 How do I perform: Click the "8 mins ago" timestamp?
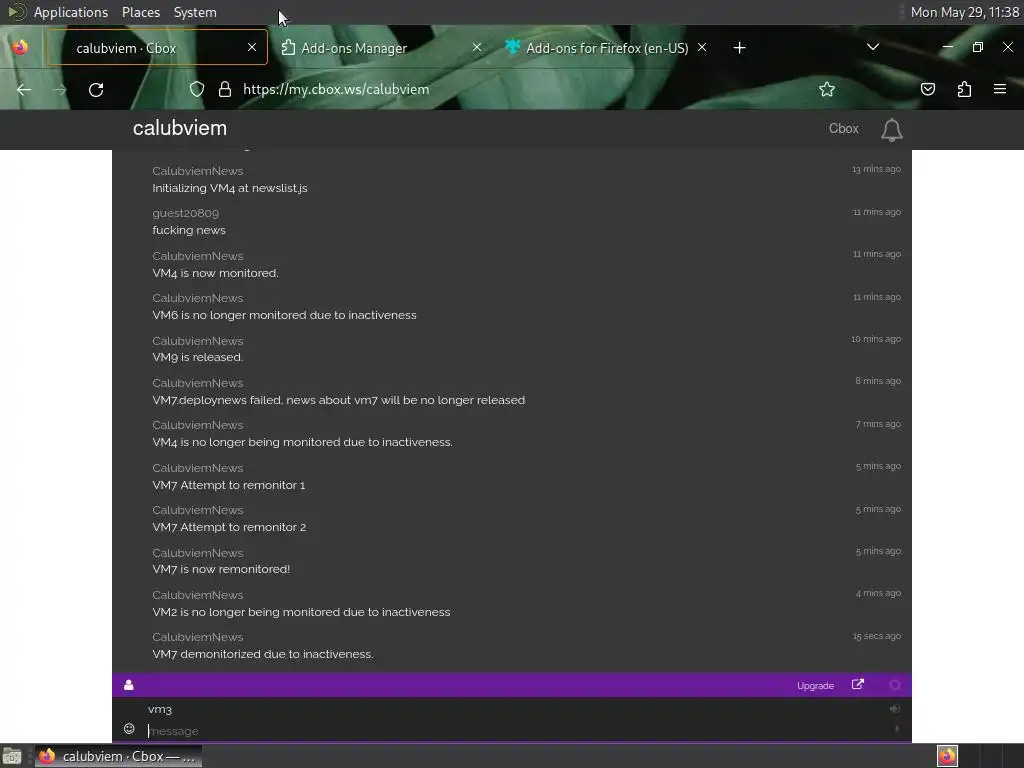click(878, 381)
